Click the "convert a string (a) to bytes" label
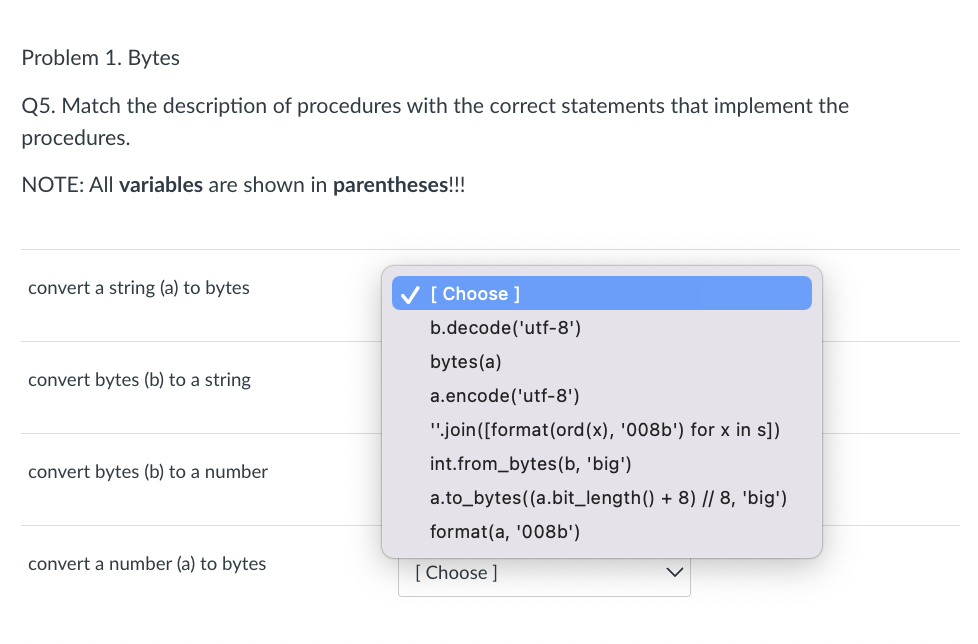 point(139,288)
